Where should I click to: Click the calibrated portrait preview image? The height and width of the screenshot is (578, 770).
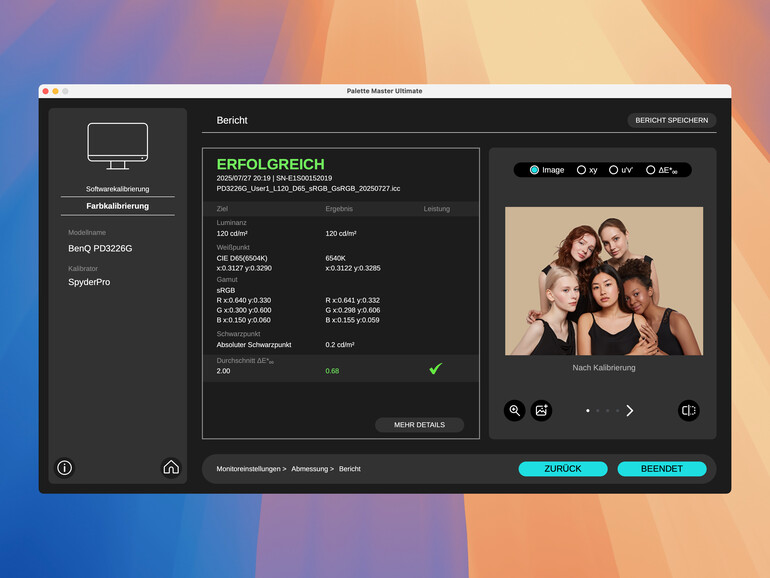(x=604, y=281)
